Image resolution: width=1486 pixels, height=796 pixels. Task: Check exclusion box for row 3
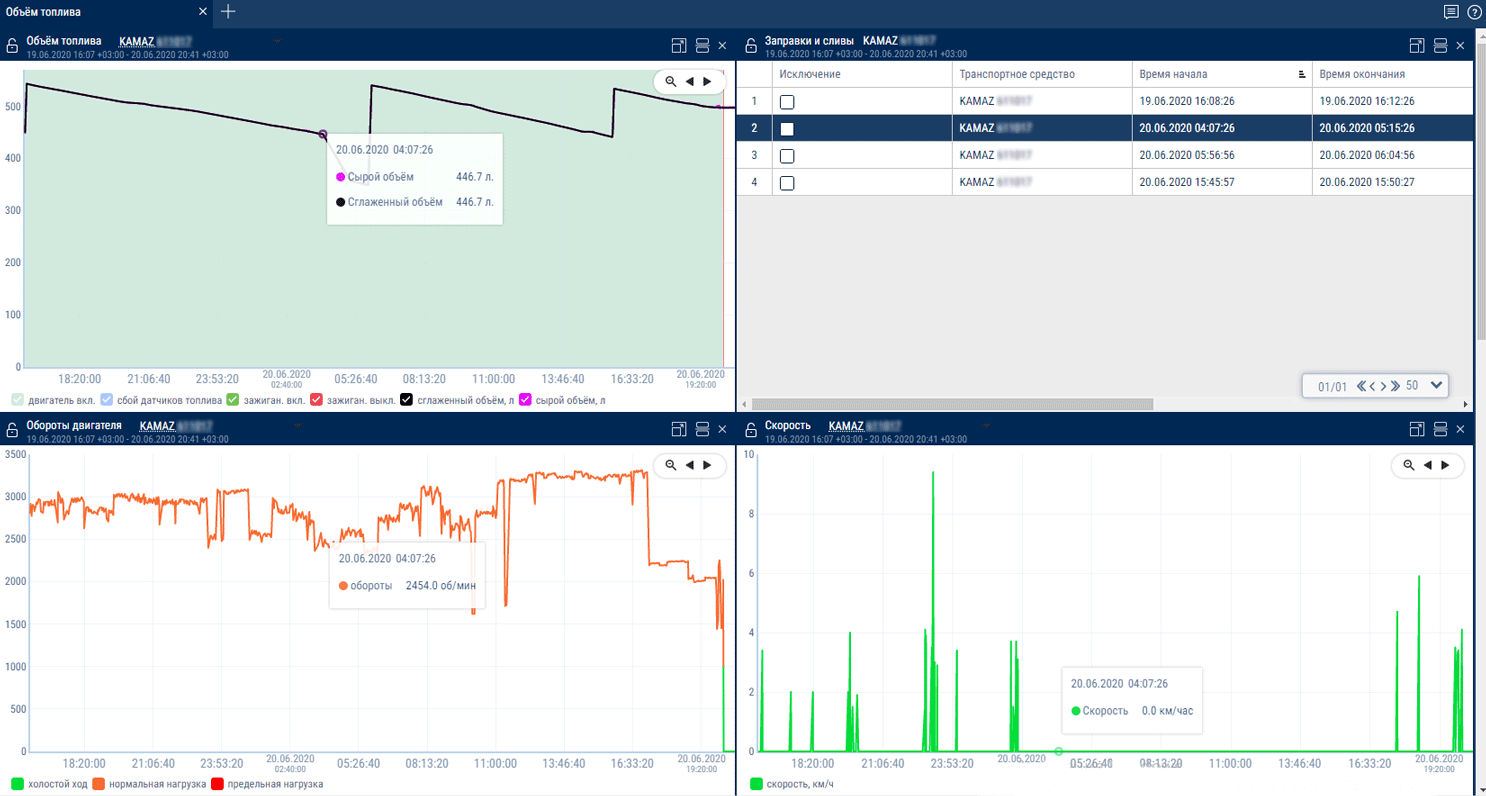point(787,156)
